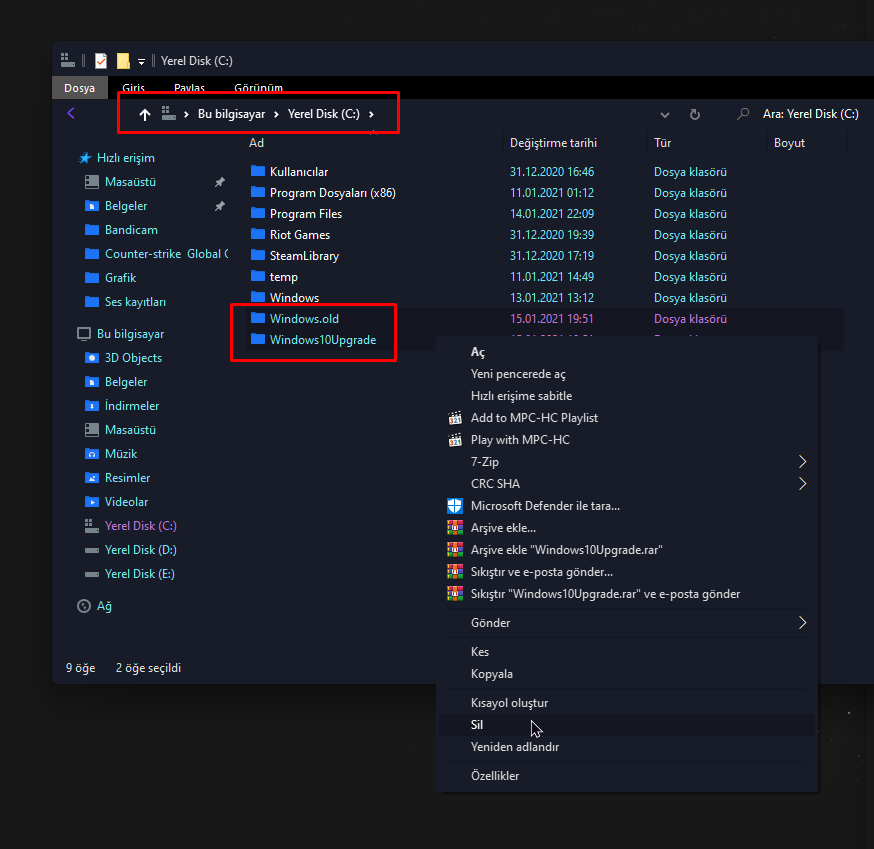Click the İndirmeler icon in sidebar
This screenshot has width=874, height=849.
(x=91, y=406)
